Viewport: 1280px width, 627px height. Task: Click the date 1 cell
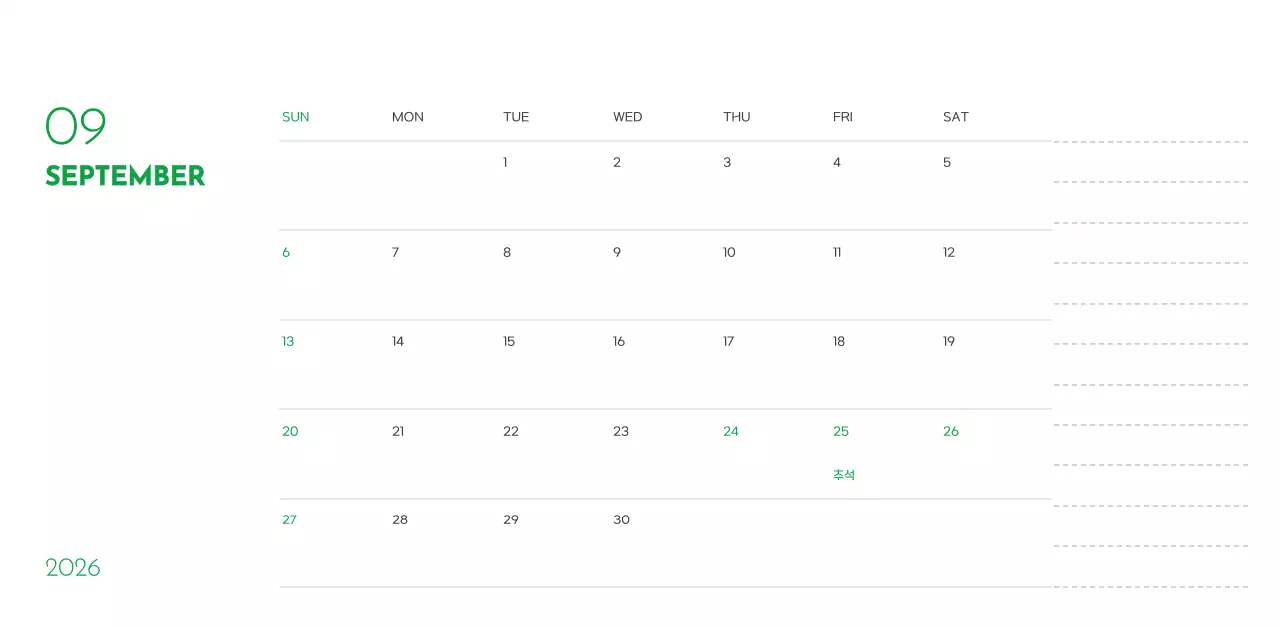coord(505,162)
